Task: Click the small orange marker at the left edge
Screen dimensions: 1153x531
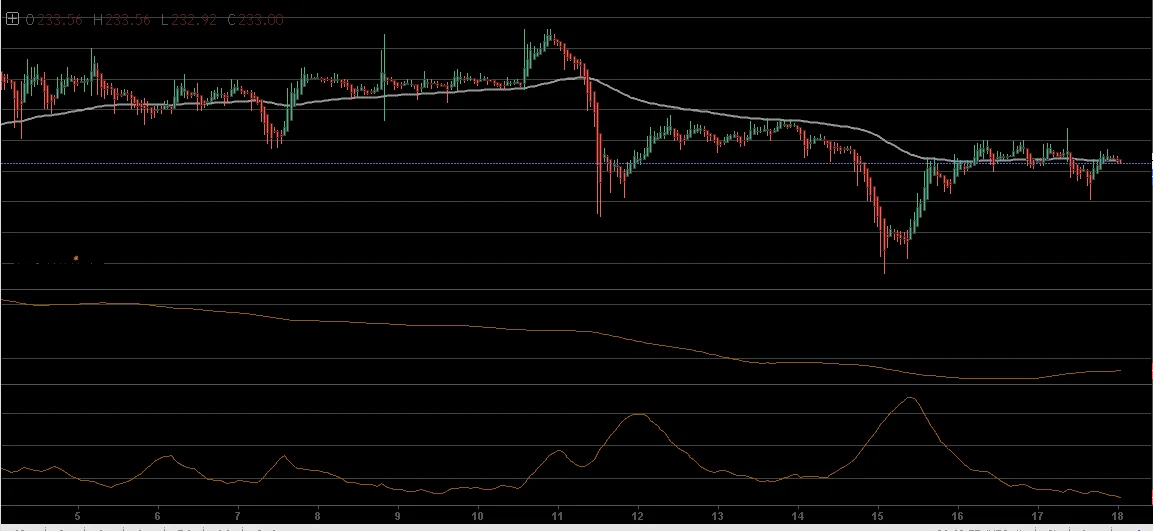Action: point(76,259)
